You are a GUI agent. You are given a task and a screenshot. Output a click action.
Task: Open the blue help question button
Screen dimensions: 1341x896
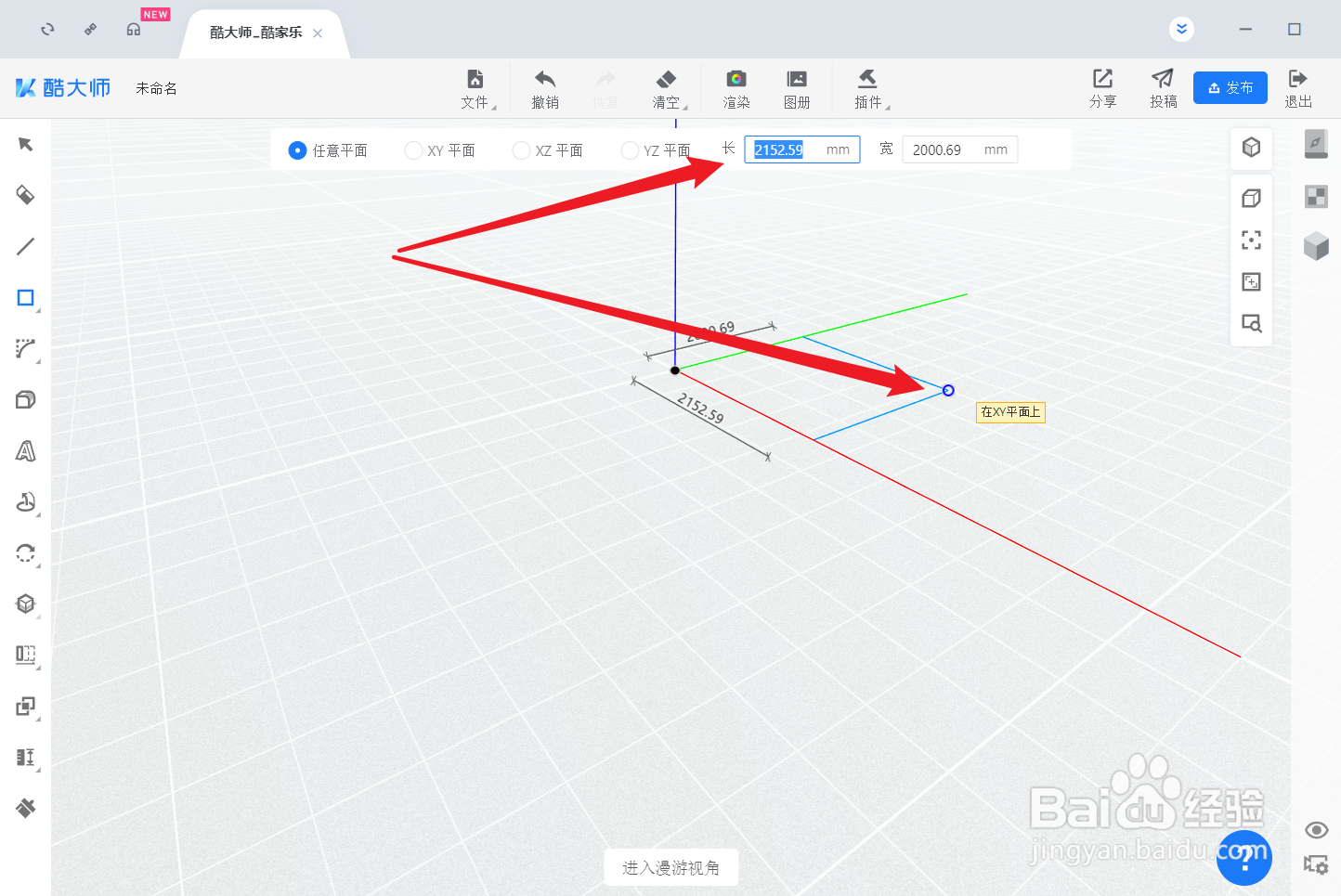click(1244, 858)
